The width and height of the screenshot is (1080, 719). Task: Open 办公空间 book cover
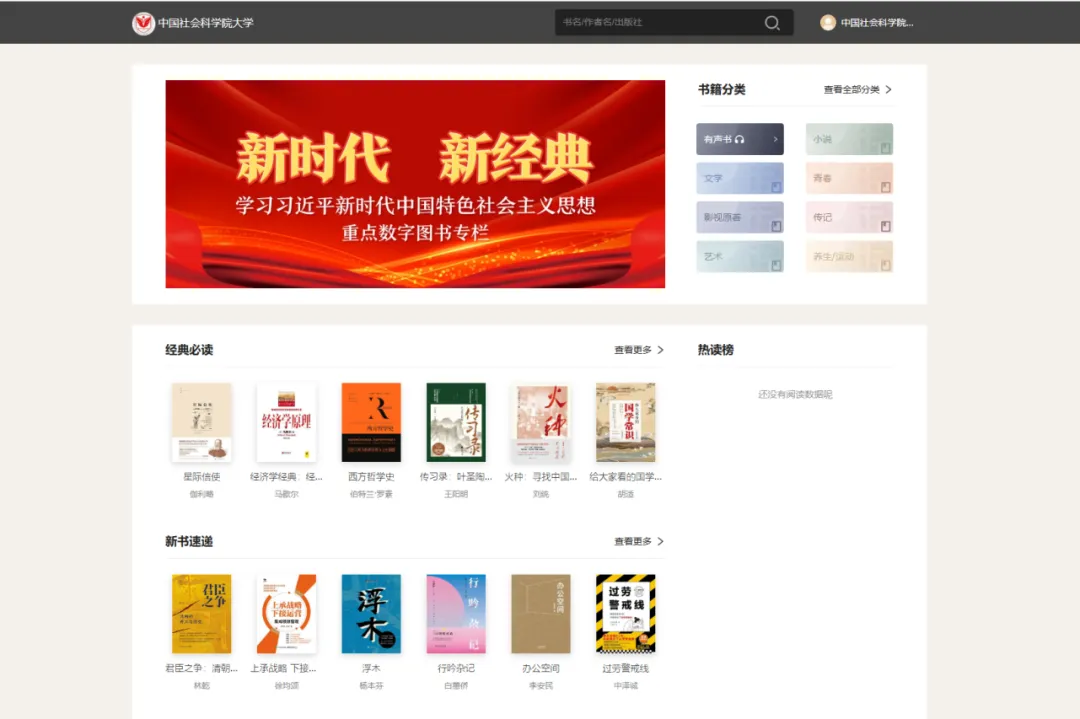(x=541, y=614)
